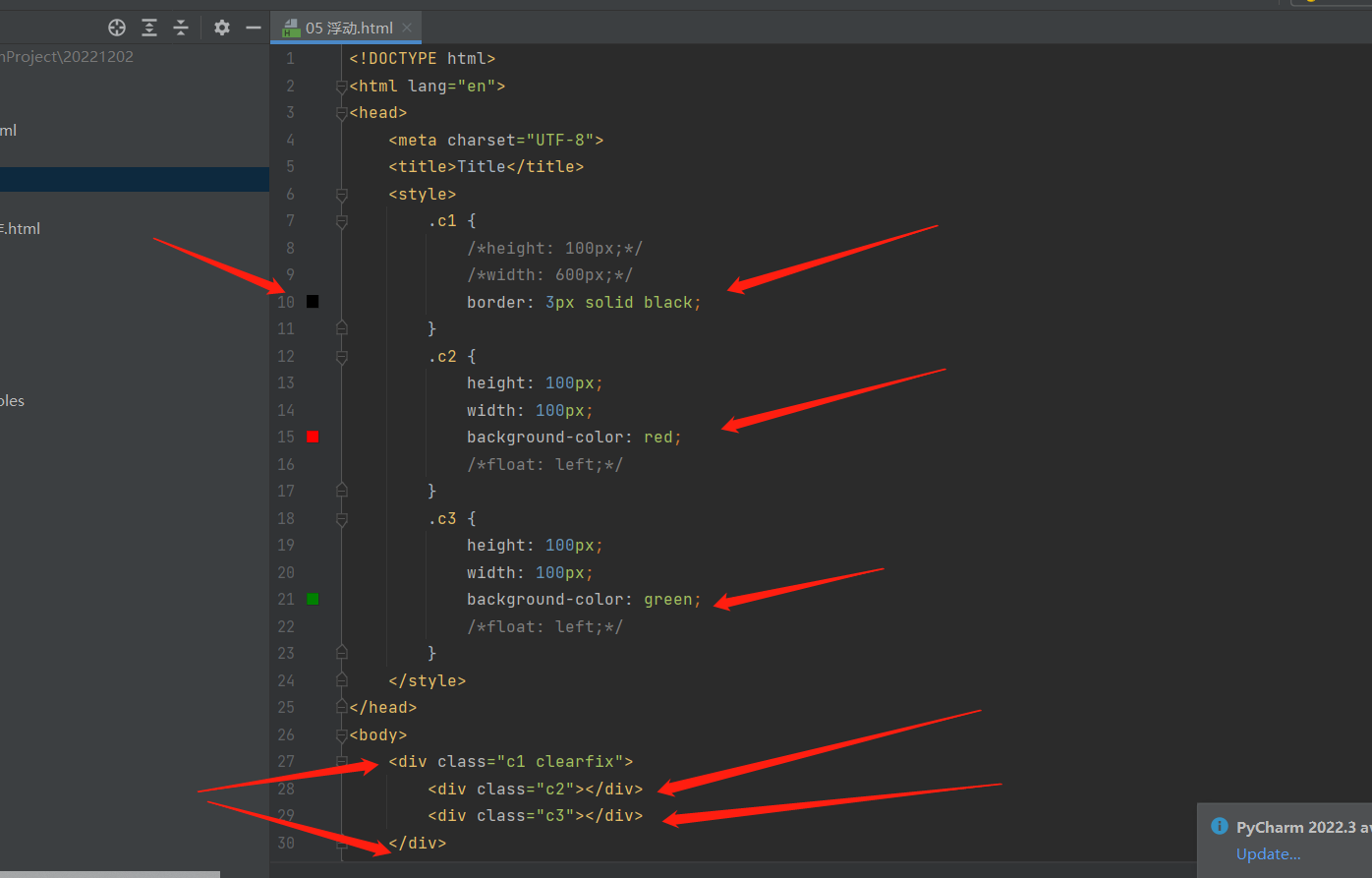The image size is (1372, 878).
Task: Click line number 29 in the gutter
Action: pos(286,816)
